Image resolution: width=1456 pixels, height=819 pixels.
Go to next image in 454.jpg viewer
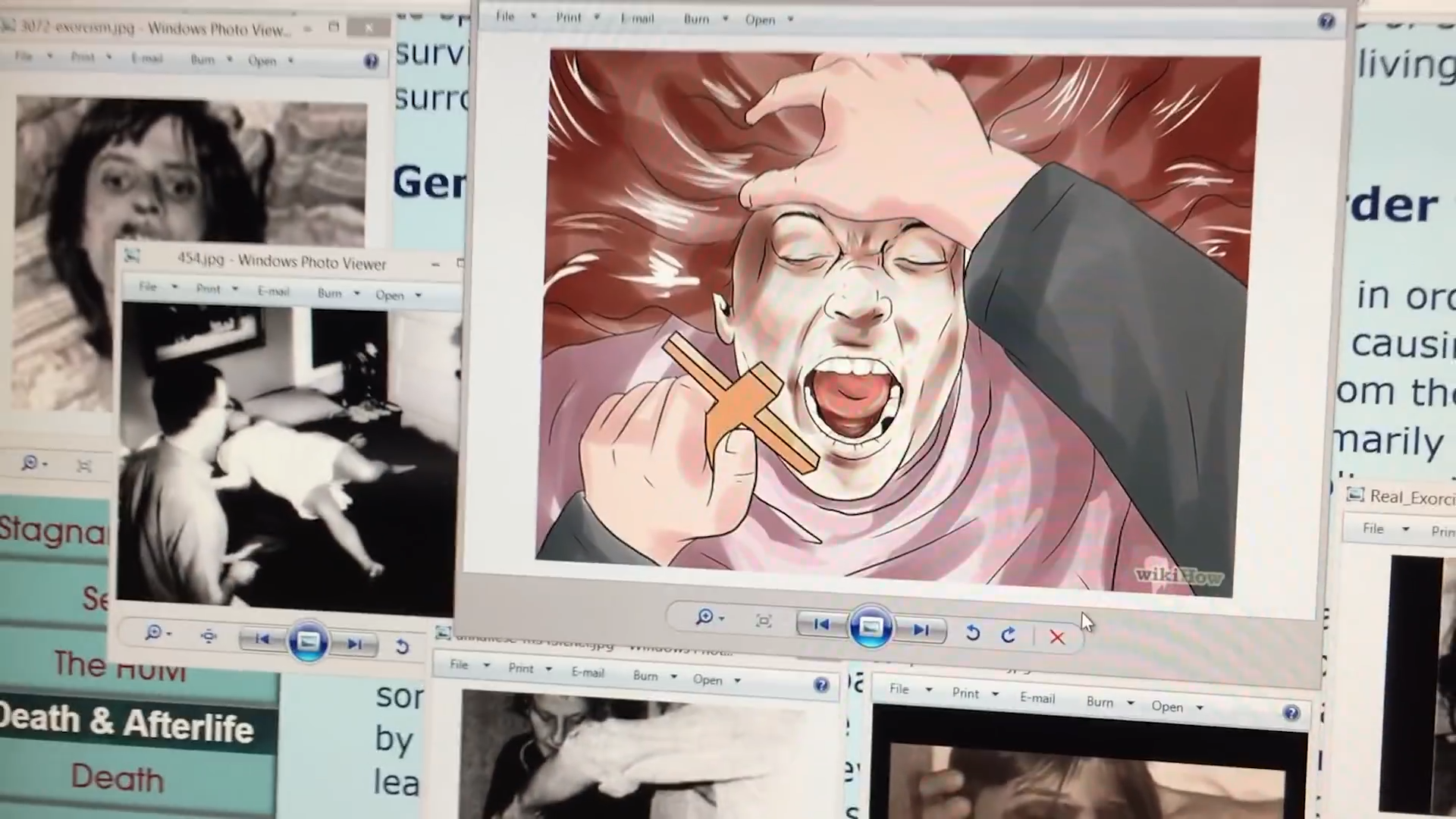coord(355,645)
